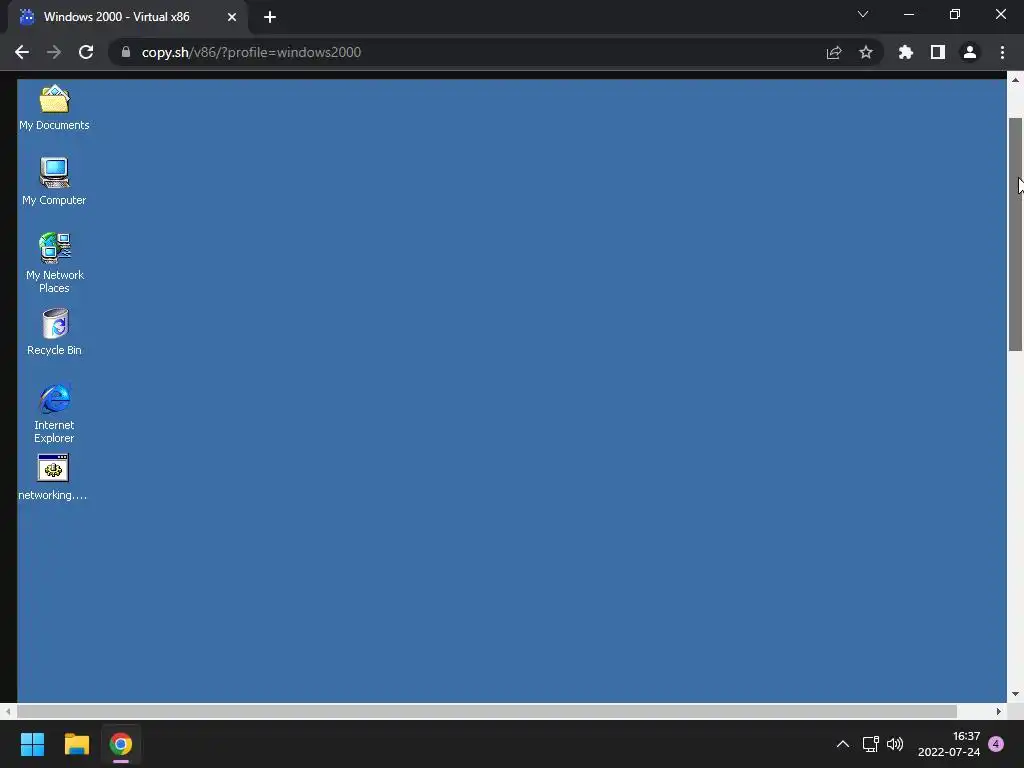
Task: Open File Explorer from taskbar
Action: pyautogui.click(x=76, y=744)
